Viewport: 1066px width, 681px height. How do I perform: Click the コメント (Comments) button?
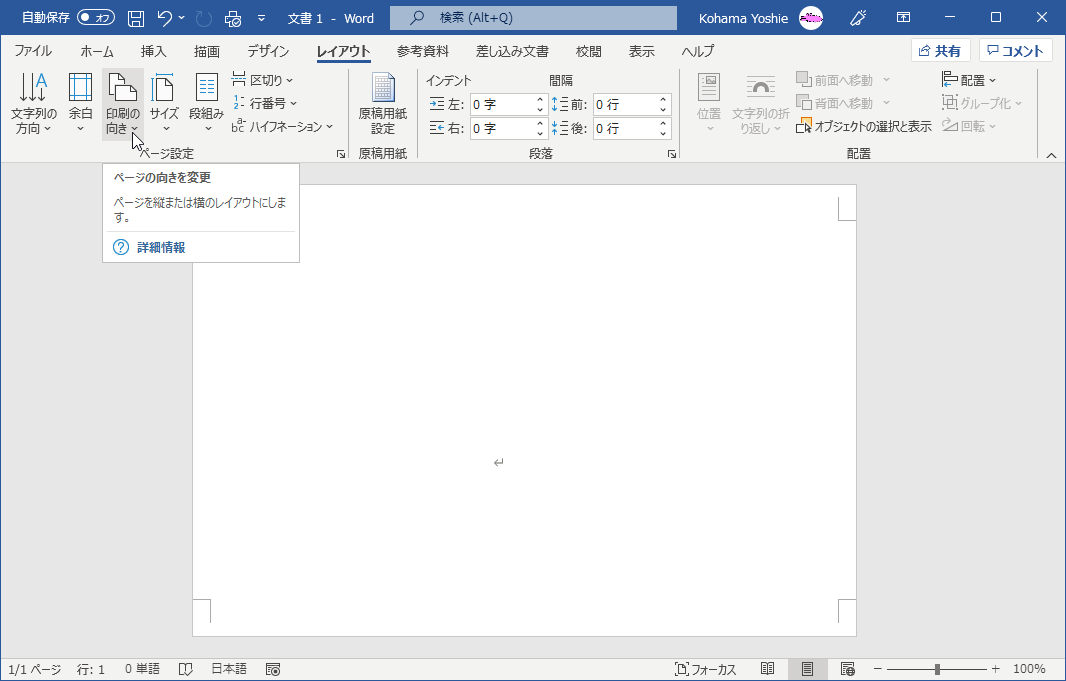1016,51
